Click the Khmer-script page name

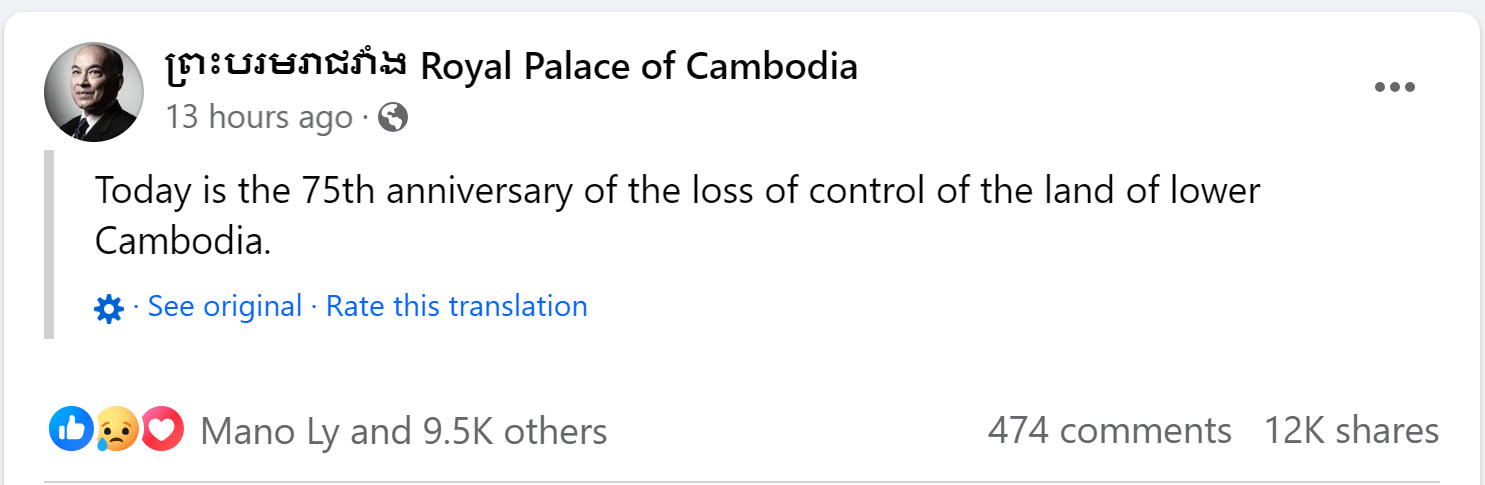coord(286,67)
